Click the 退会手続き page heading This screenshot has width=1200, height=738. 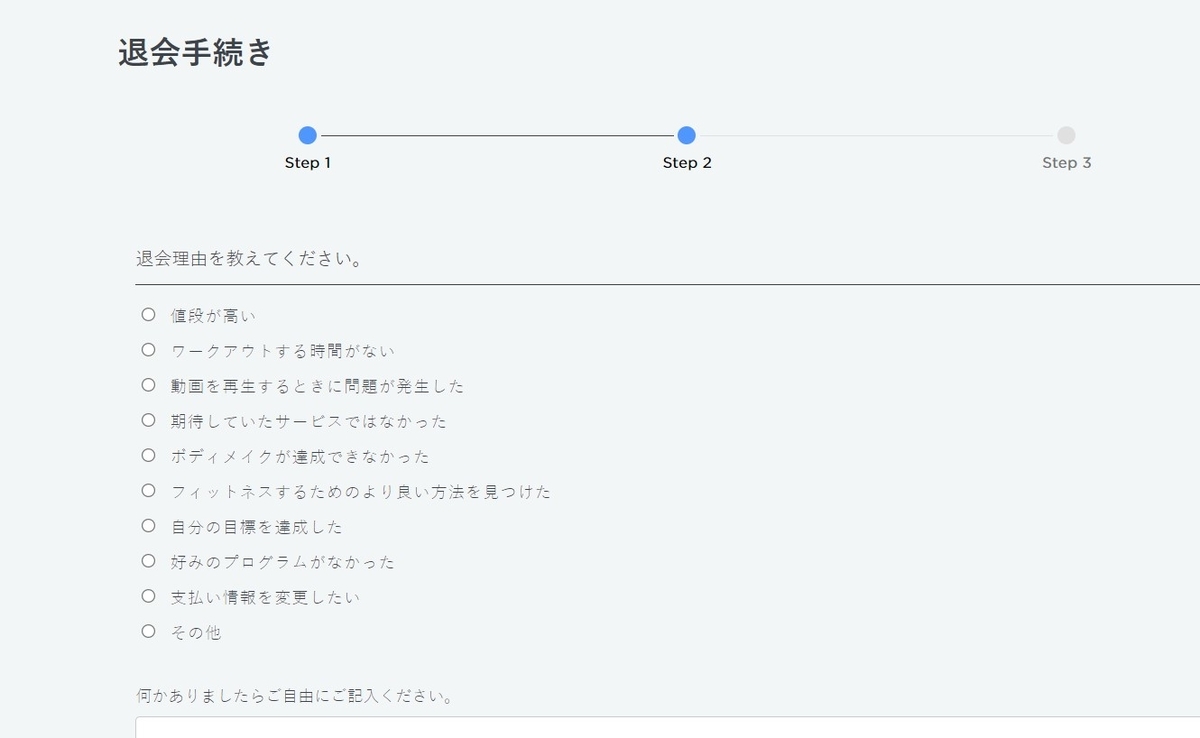pyautogui.click(x=195, y=53)
